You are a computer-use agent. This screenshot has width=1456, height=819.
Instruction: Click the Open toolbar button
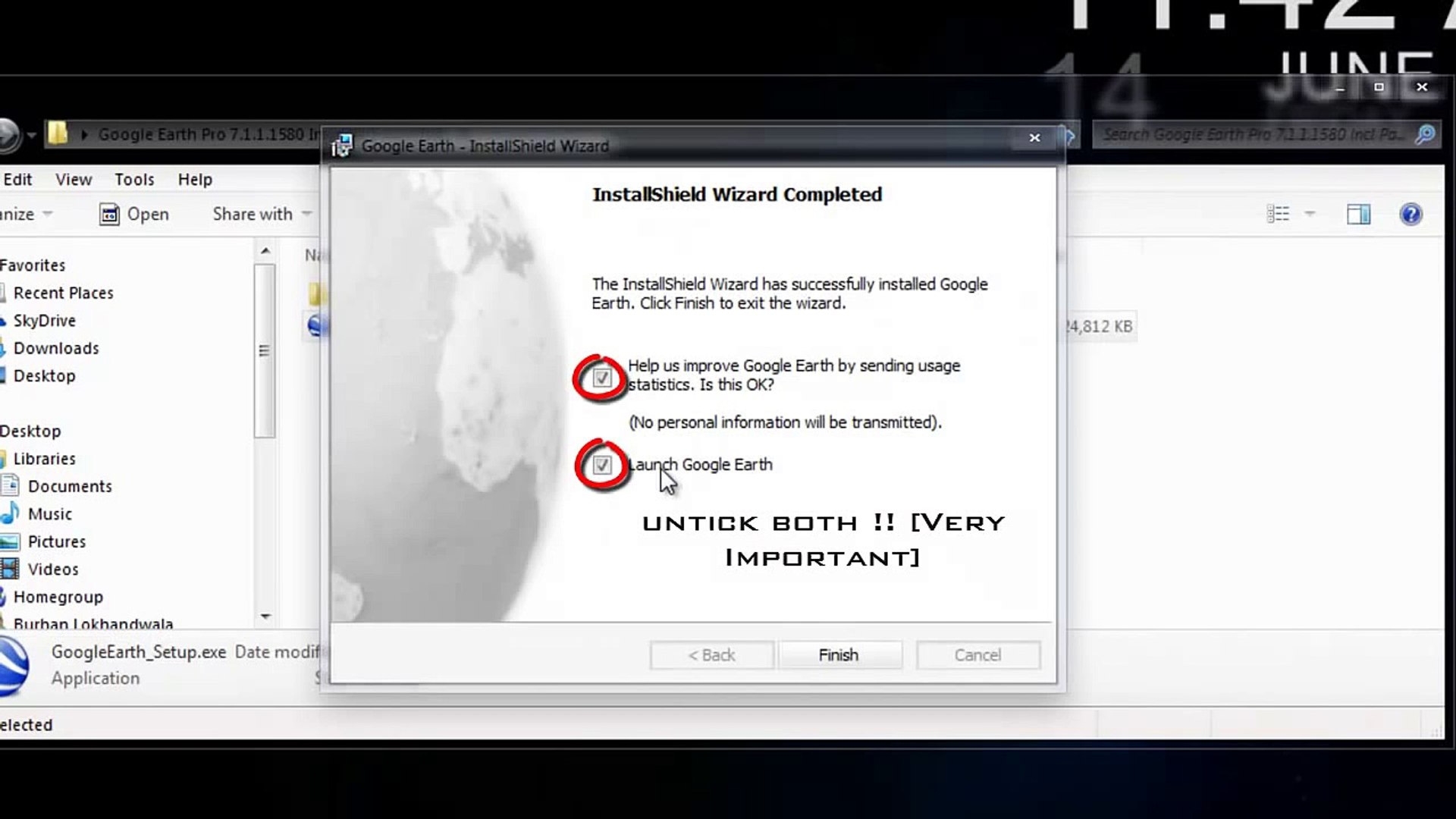[x=134, y=215]
